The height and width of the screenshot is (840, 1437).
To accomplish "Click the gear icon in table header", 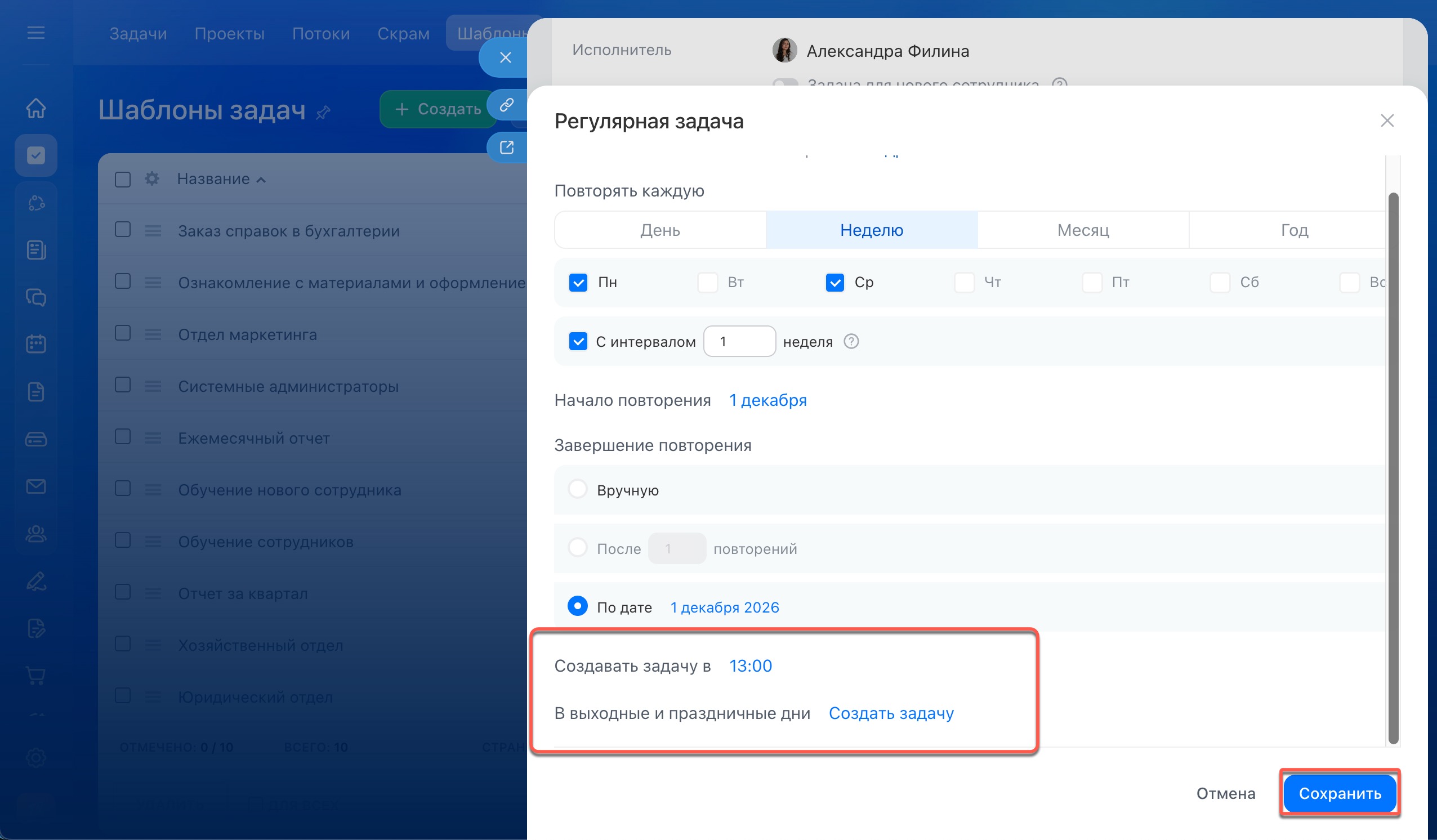I will click(x=151, y=179).
